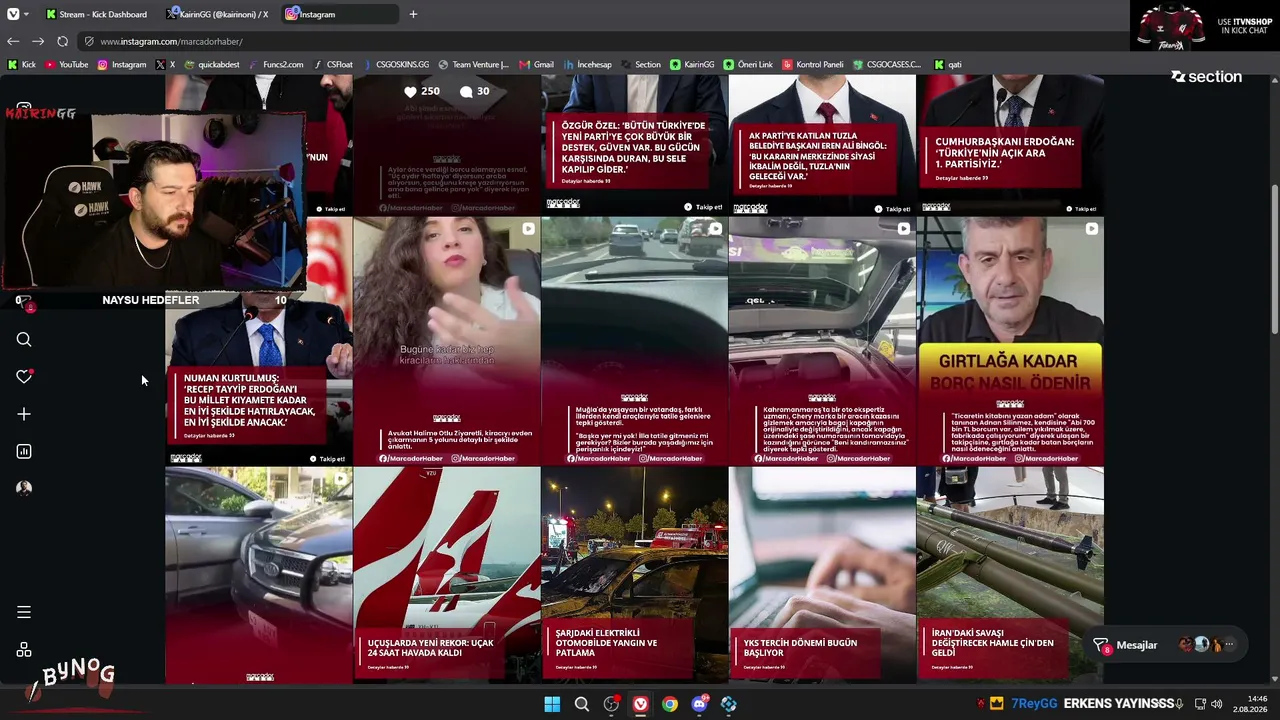Open the qati bookmark

point(947,64)
